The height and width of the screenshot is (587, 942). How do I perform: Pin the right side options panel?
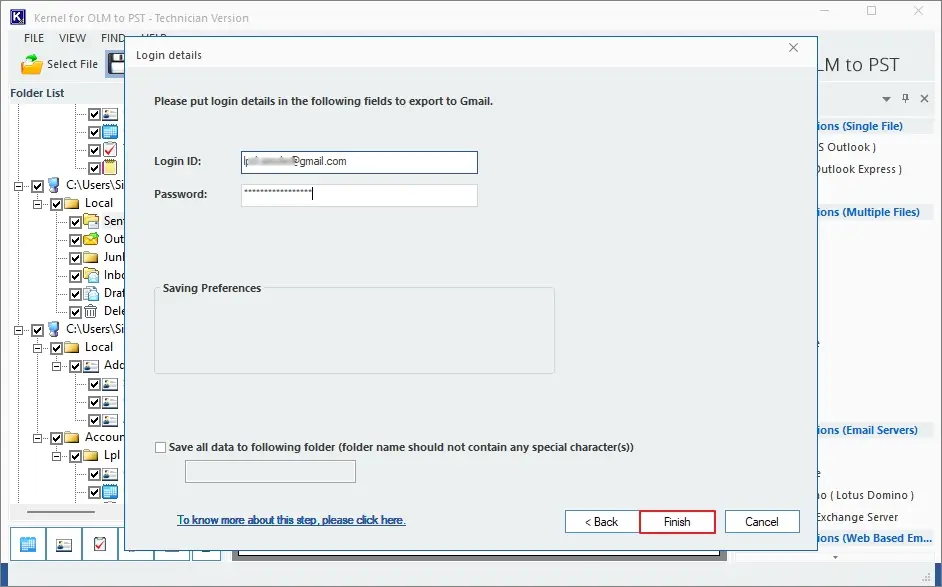(x=905, y=98)
